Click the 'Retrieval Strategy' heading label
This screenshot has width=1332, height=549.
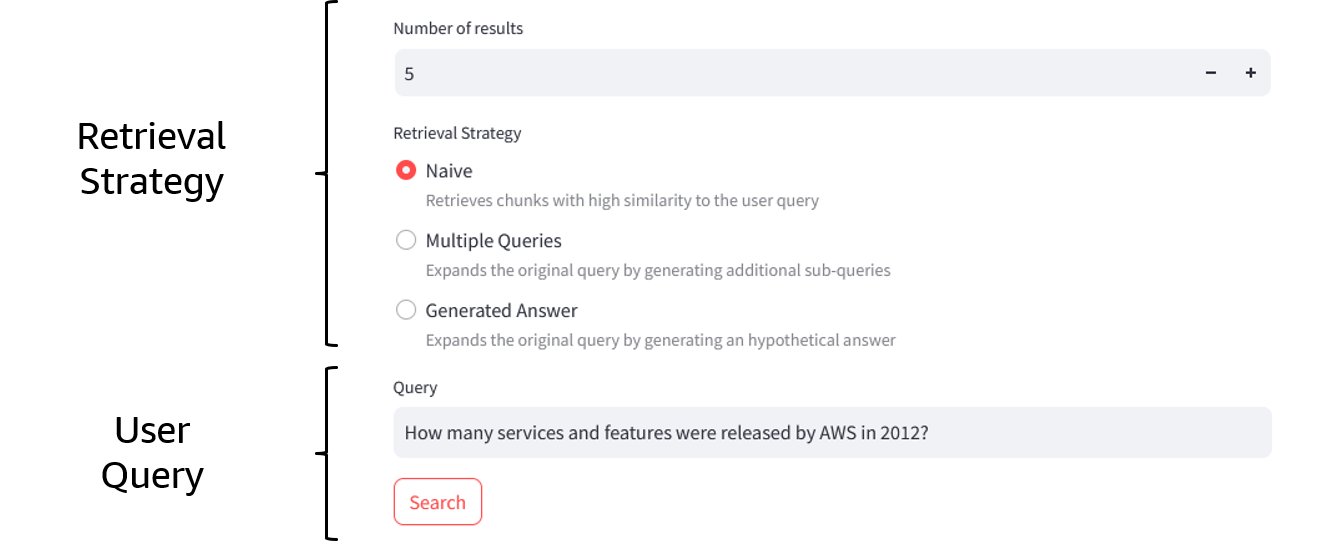(457, 133)
